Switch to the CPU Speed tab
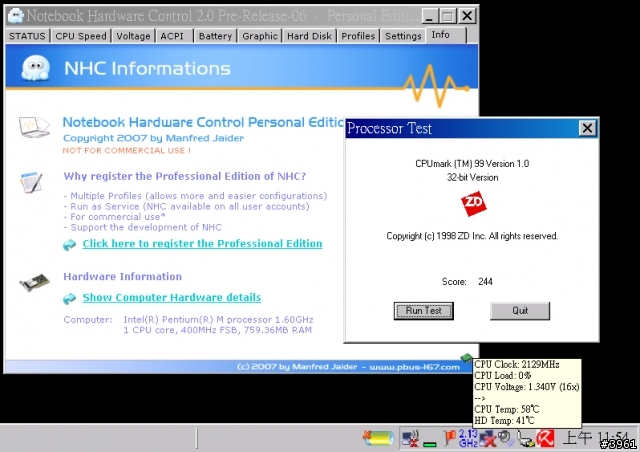Screen dimensions: 640x452 tap(81, 36)
